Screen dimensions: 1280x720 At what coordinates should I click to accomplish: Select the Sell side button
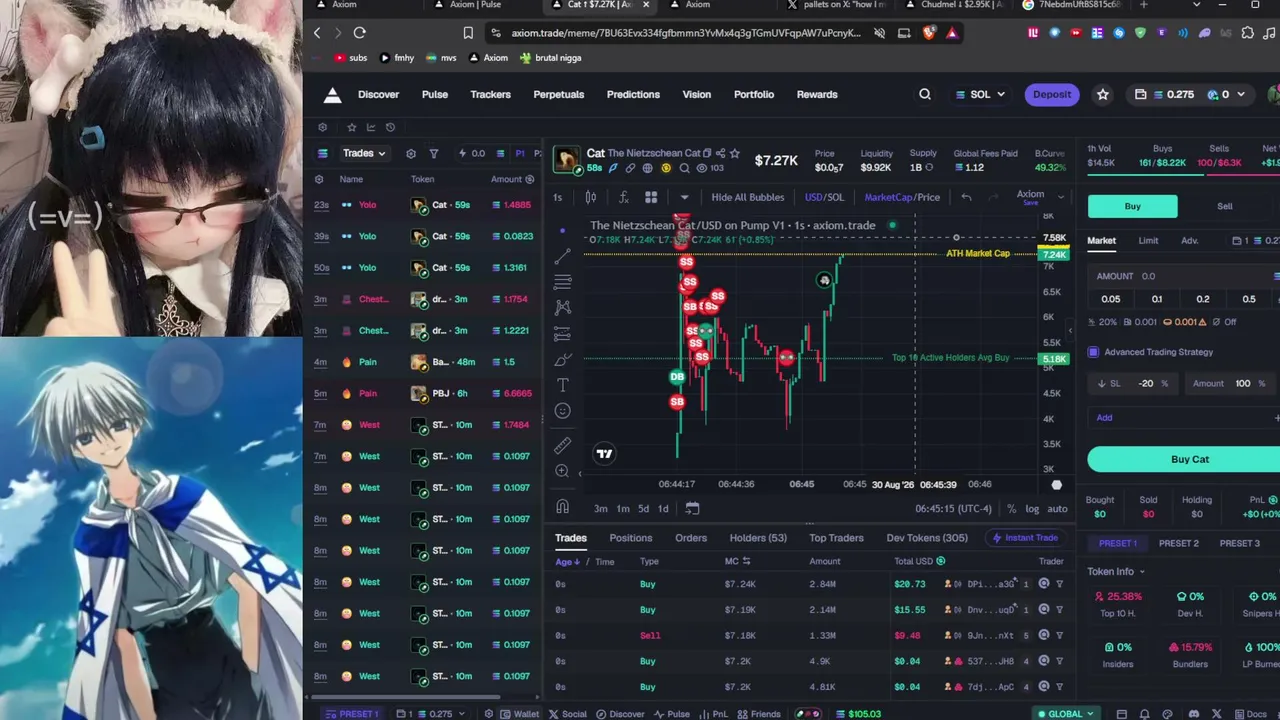click(x=1225, y=206)
